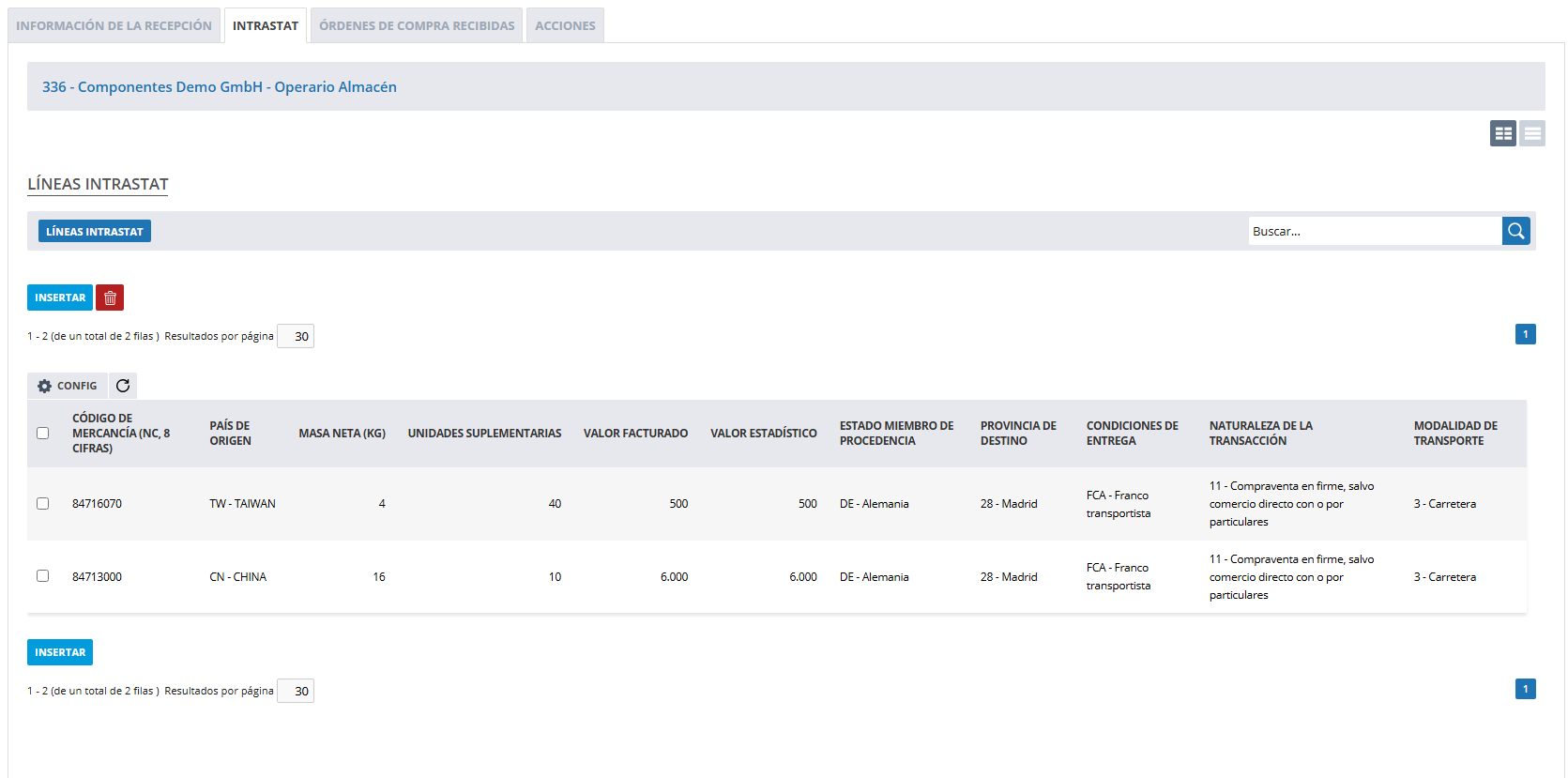Image resolution: width=1568 pixels, height=778 pixels.
Task: Sort by Condiciones de Entrega column
Action: click(x=1133, y=434)
